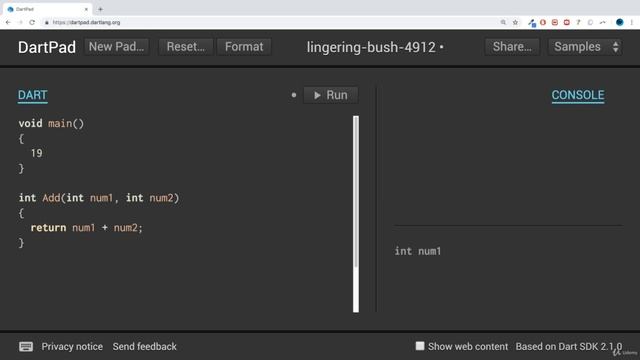Open the zoom magnifier icon in the address bar

(503, 22)
